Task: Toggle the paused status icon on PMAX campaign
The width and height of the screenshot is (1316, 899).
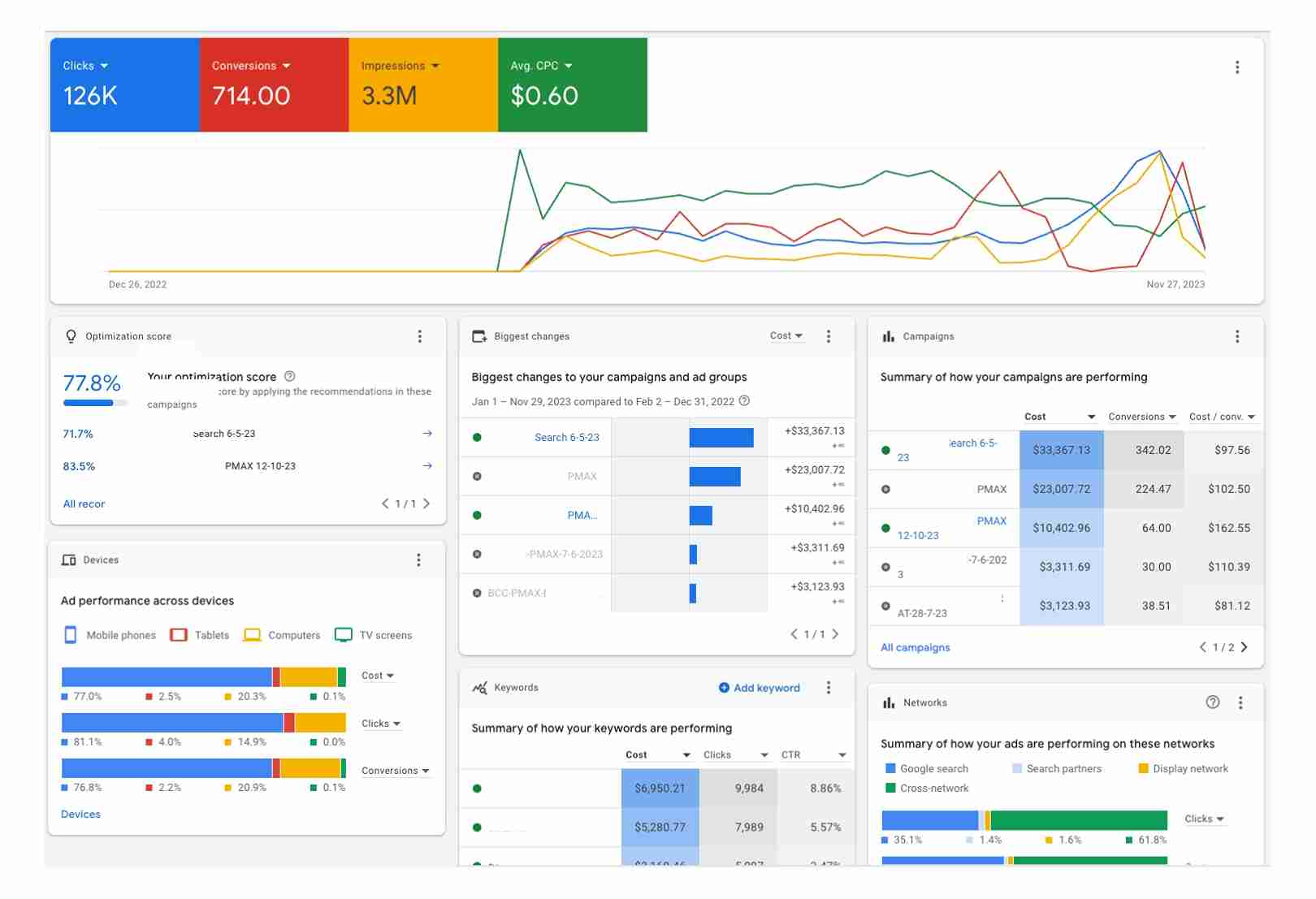Action: coord(885,489)
